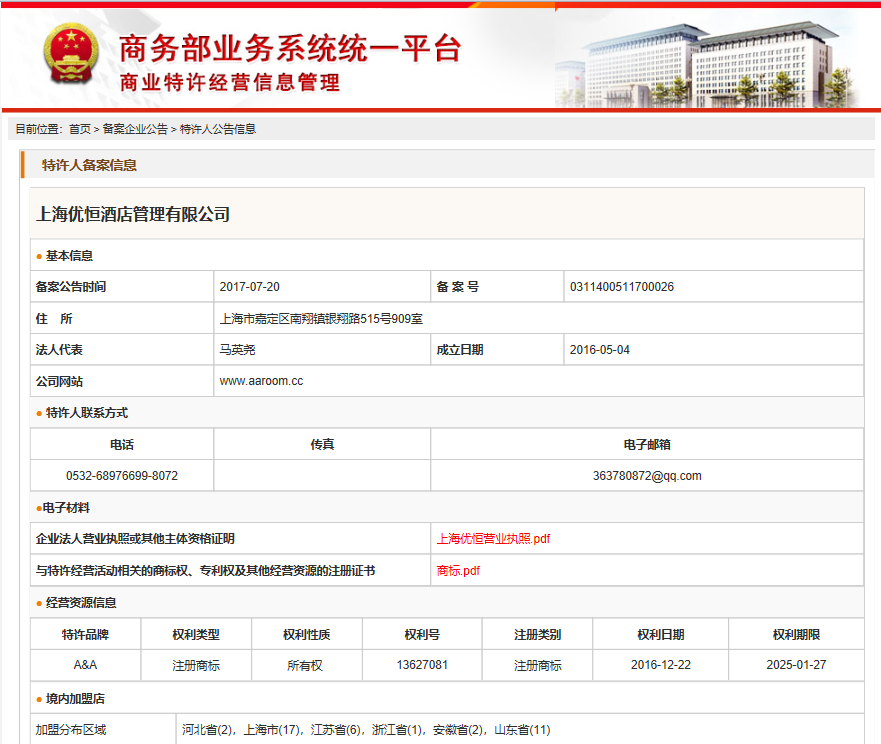Click the 备案公告时间 label cell

pyautogui.click(x=122, y=287)
